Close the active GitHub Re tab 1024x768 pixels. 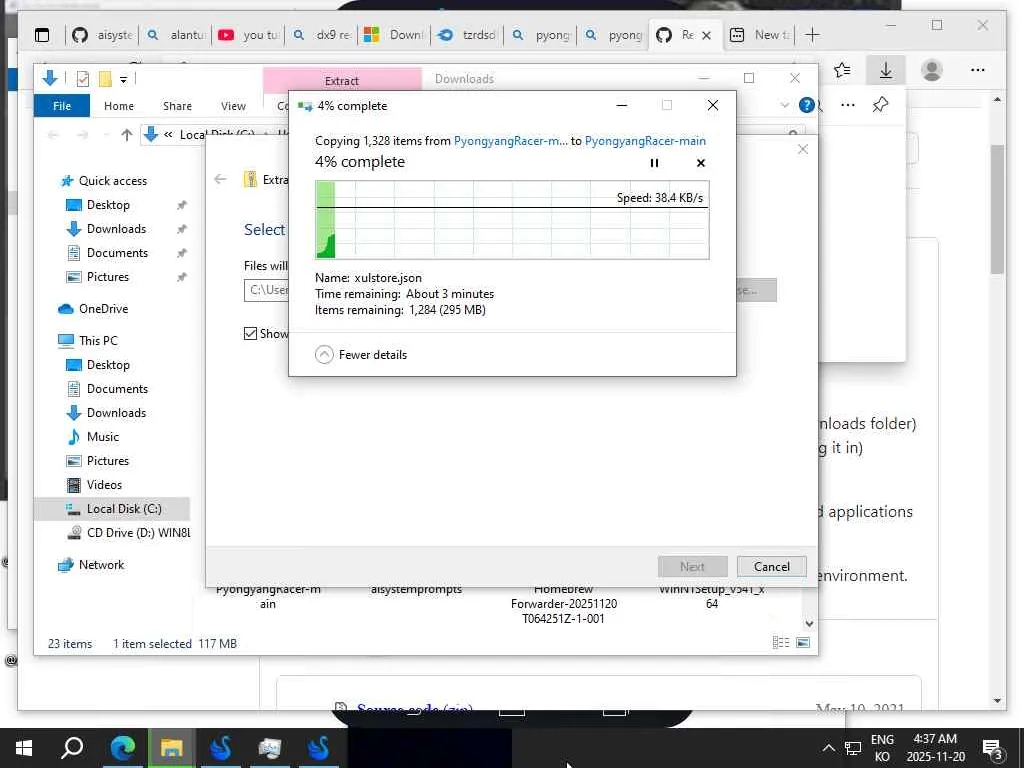tap(707, 35)
